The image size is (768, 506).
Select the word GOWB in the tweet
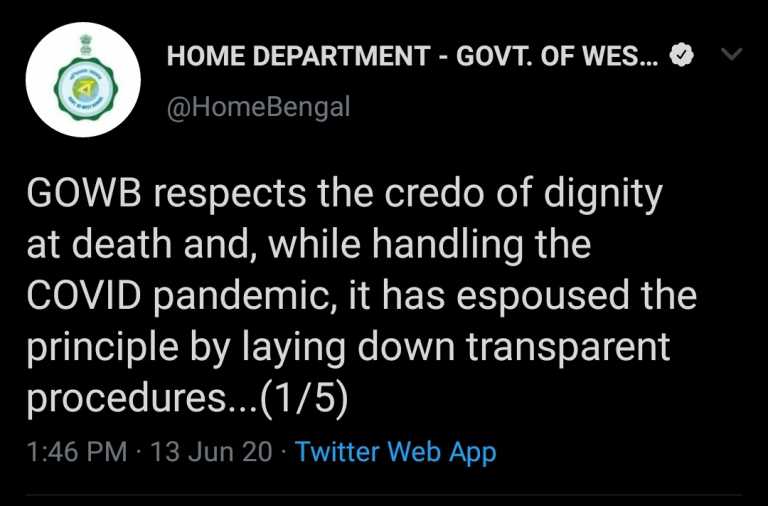pyautogui.click(x=84, y=193)
